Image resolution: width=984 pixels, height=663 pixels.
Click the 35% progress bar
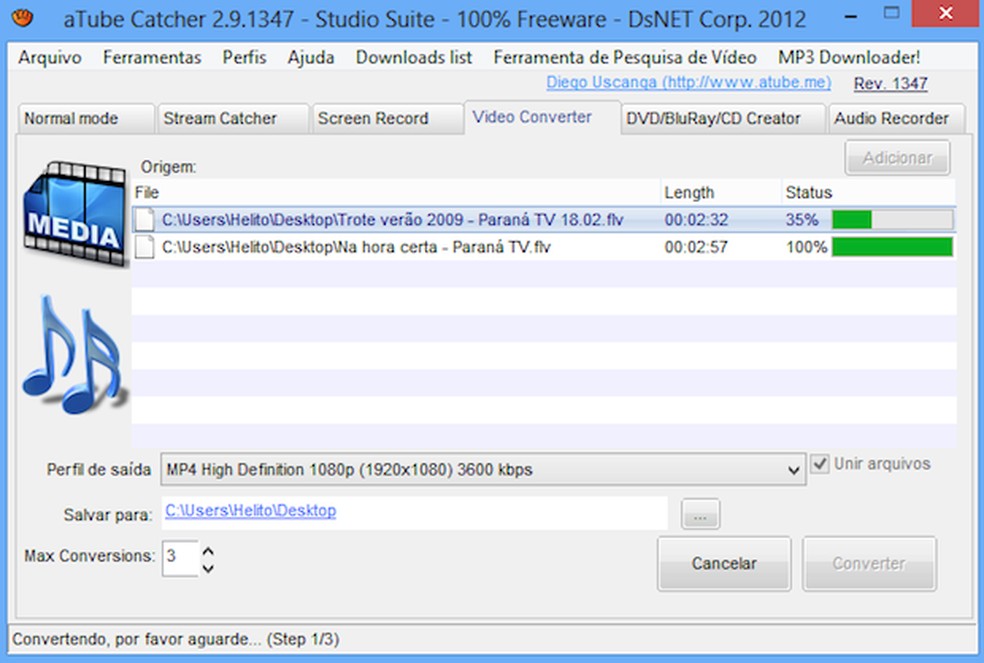tap(892, 220)
